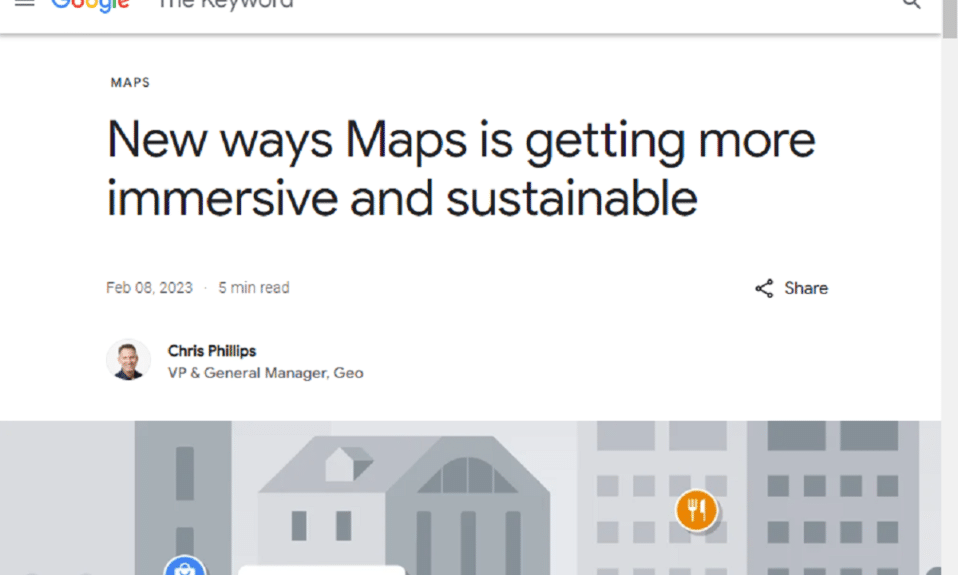The height and width of the screenshot is (575, 958).
Task: Click the search magnifier icon
Action: pos(912,4)
